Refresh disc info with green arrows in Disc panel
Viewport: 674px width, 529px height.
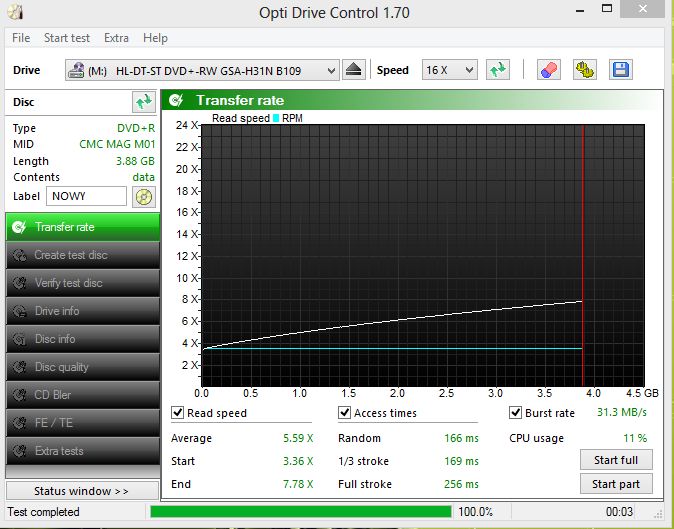pyautogui.click(x=144, y=102)
